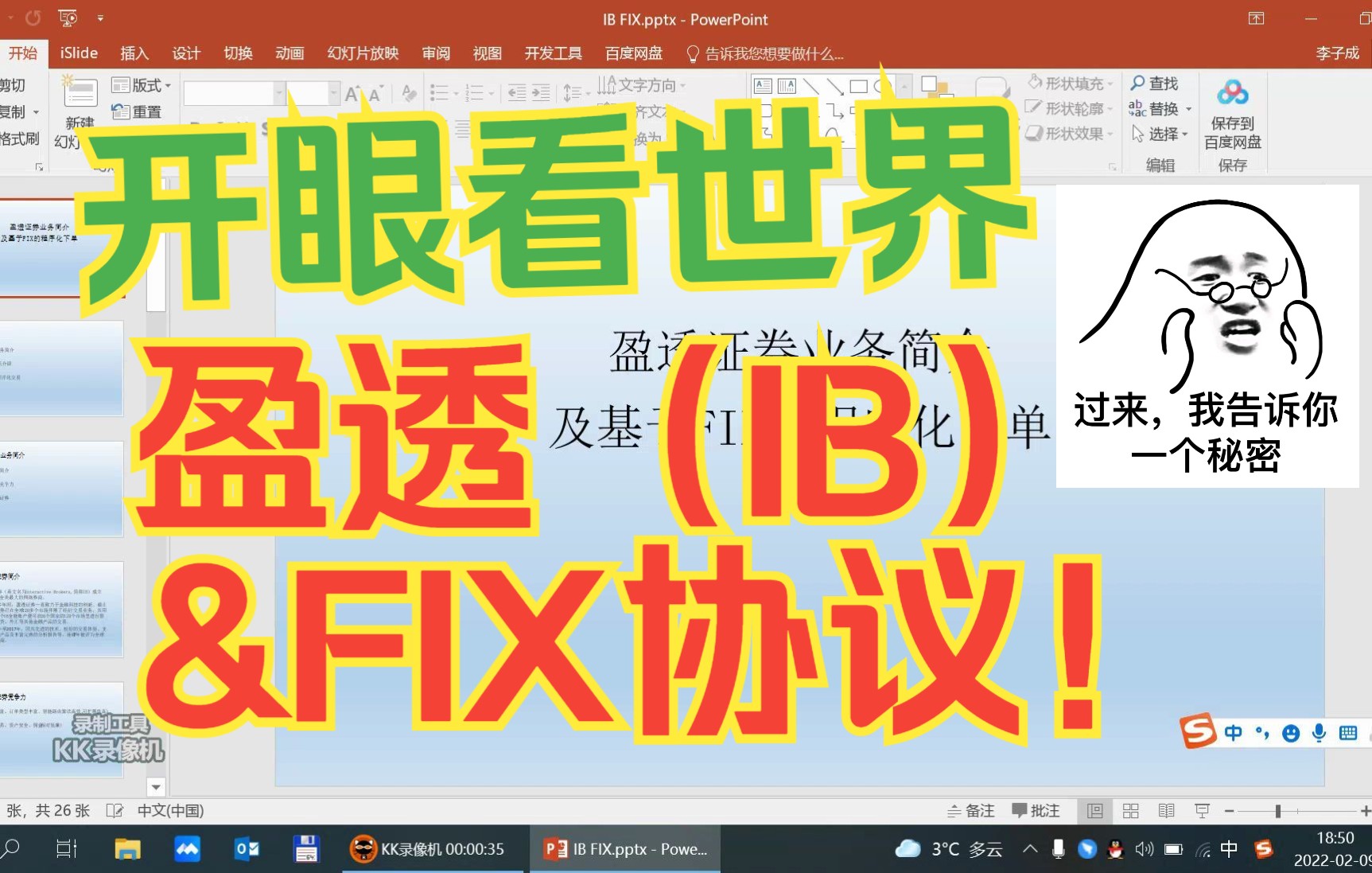Open the Copy (复制) dropdown arrow
Image resolution: width=1372 pixels, height=873 pixels.
click(36, 112)
